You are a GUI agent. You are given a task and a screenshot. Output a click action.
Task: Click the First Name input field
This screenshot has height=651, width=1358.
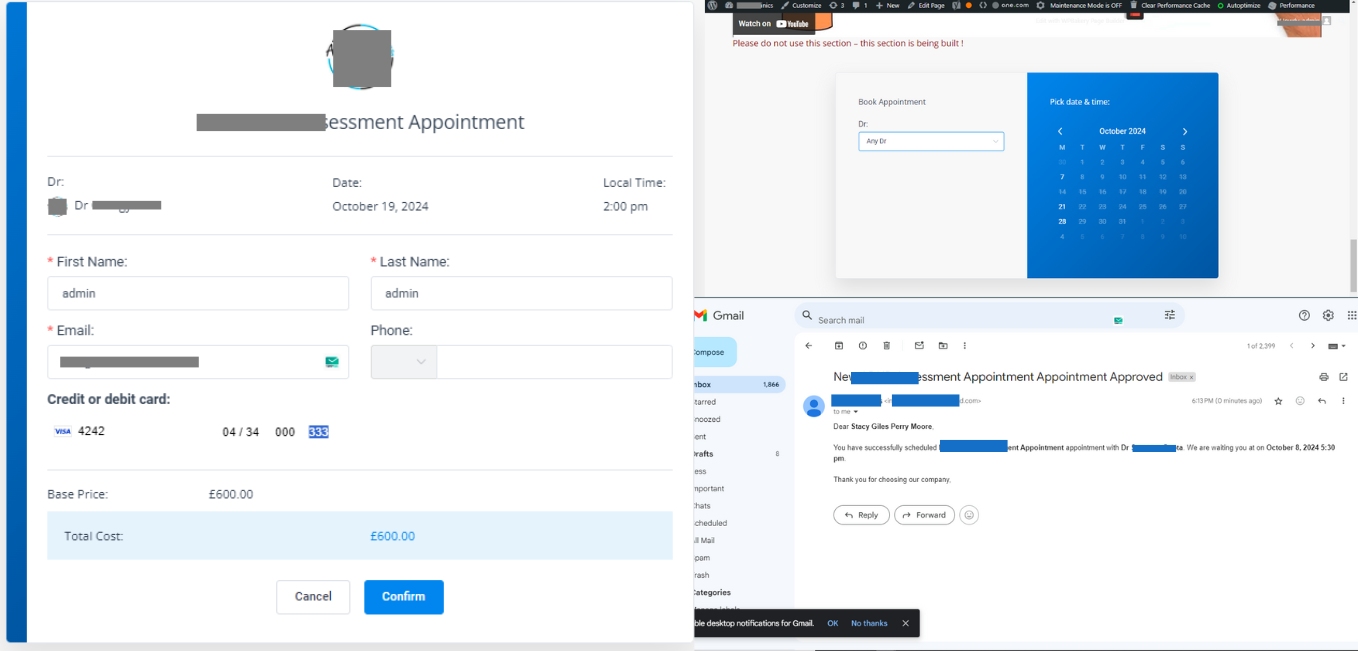coord(198,294)
